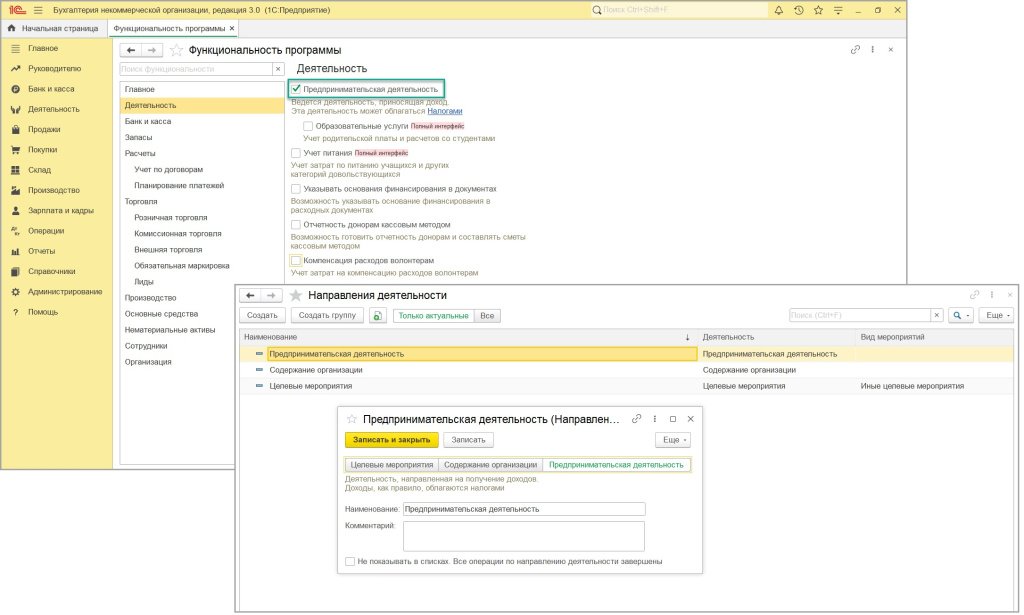Click into the Комментарий text field
Image resolution: width=1024 pixels, height=615 pixels.
(523, 536)
